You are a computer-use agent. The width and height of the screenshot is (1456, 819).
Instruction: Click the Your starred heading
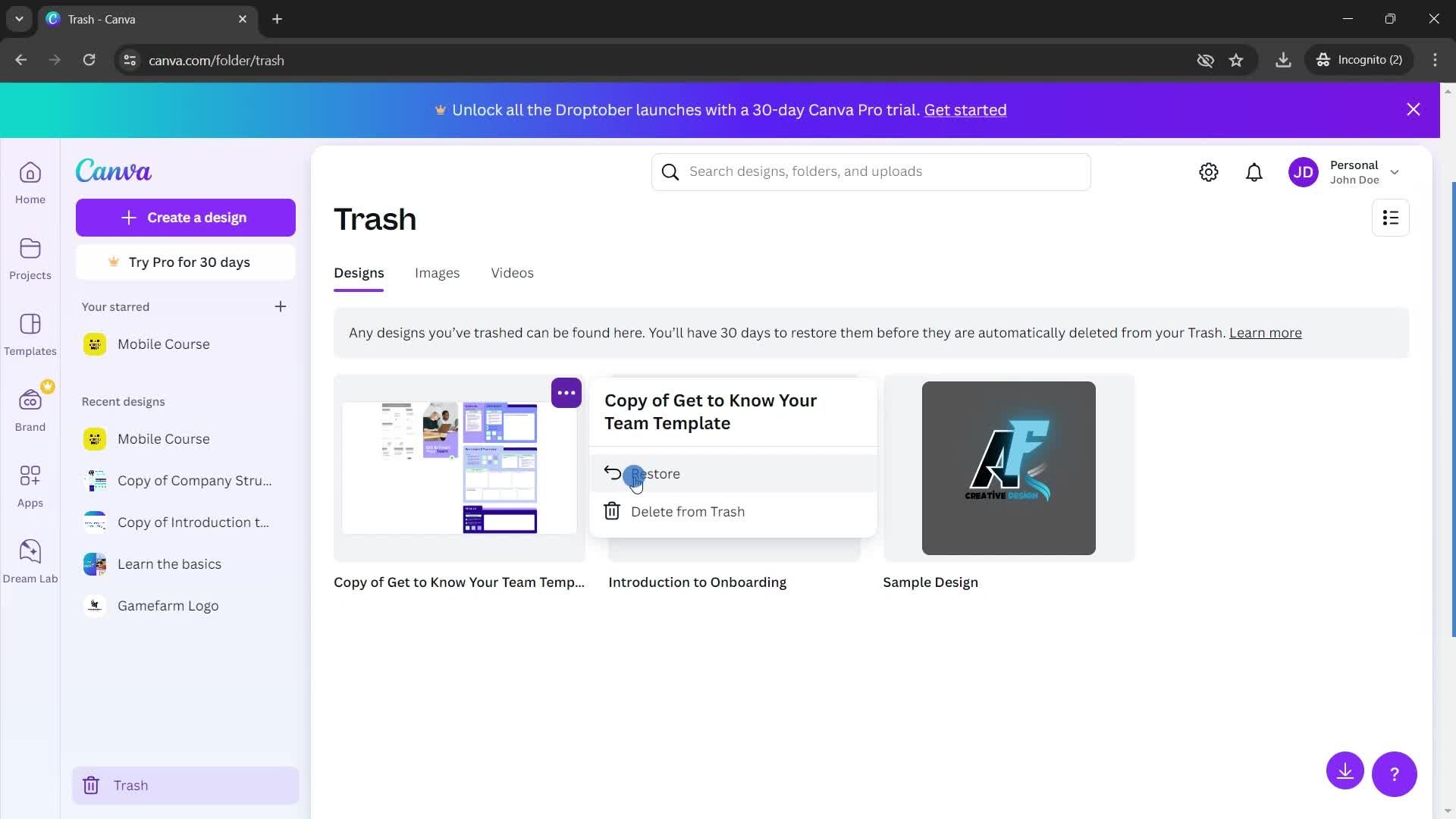(115, 307)
